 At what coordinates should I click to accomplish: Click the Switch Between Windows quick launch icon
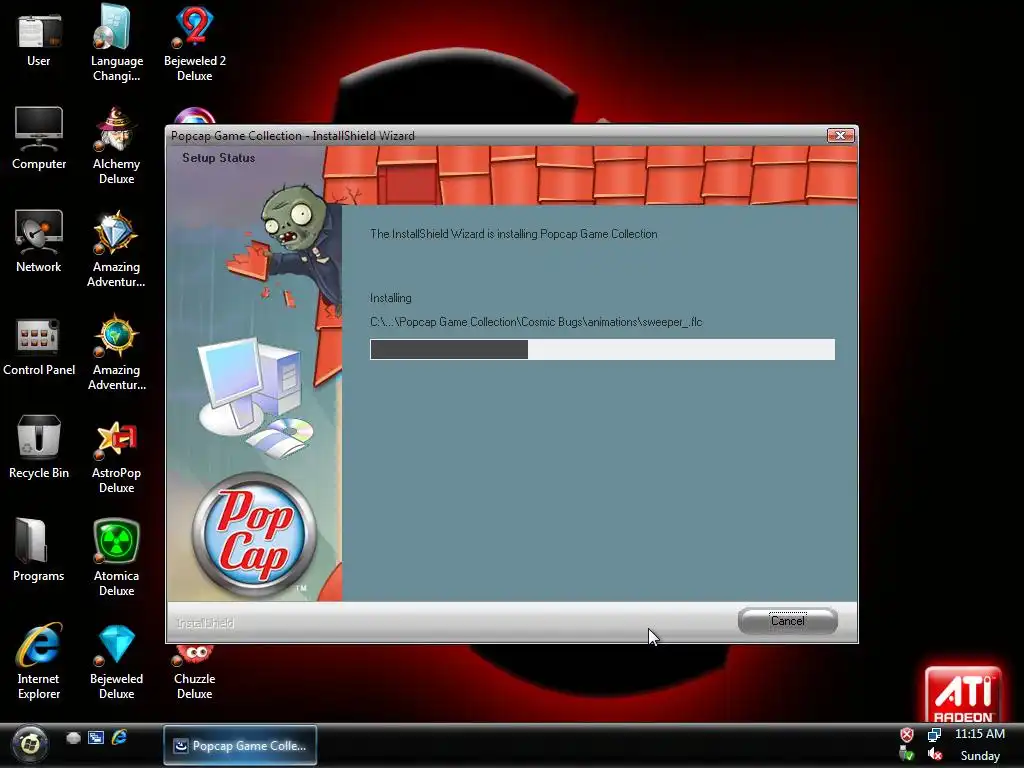click(x=96, y=738)
